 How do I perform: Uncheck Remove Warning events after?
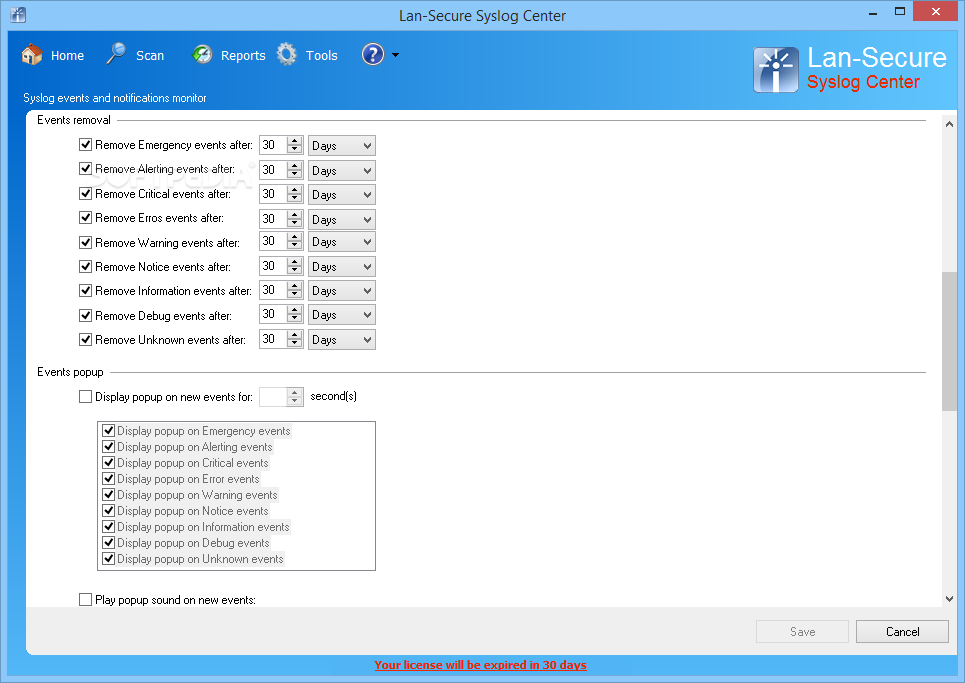86,242
